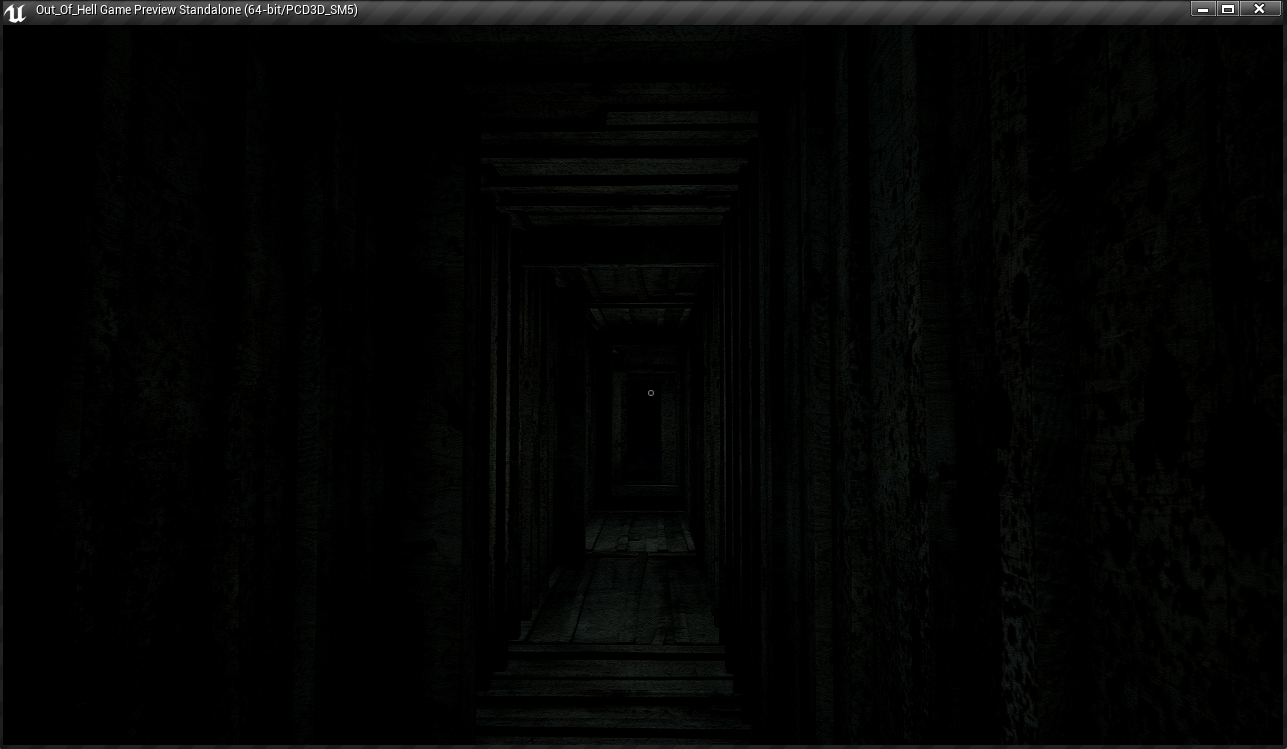Click the far right edge of the wall

pos(1272,400)
